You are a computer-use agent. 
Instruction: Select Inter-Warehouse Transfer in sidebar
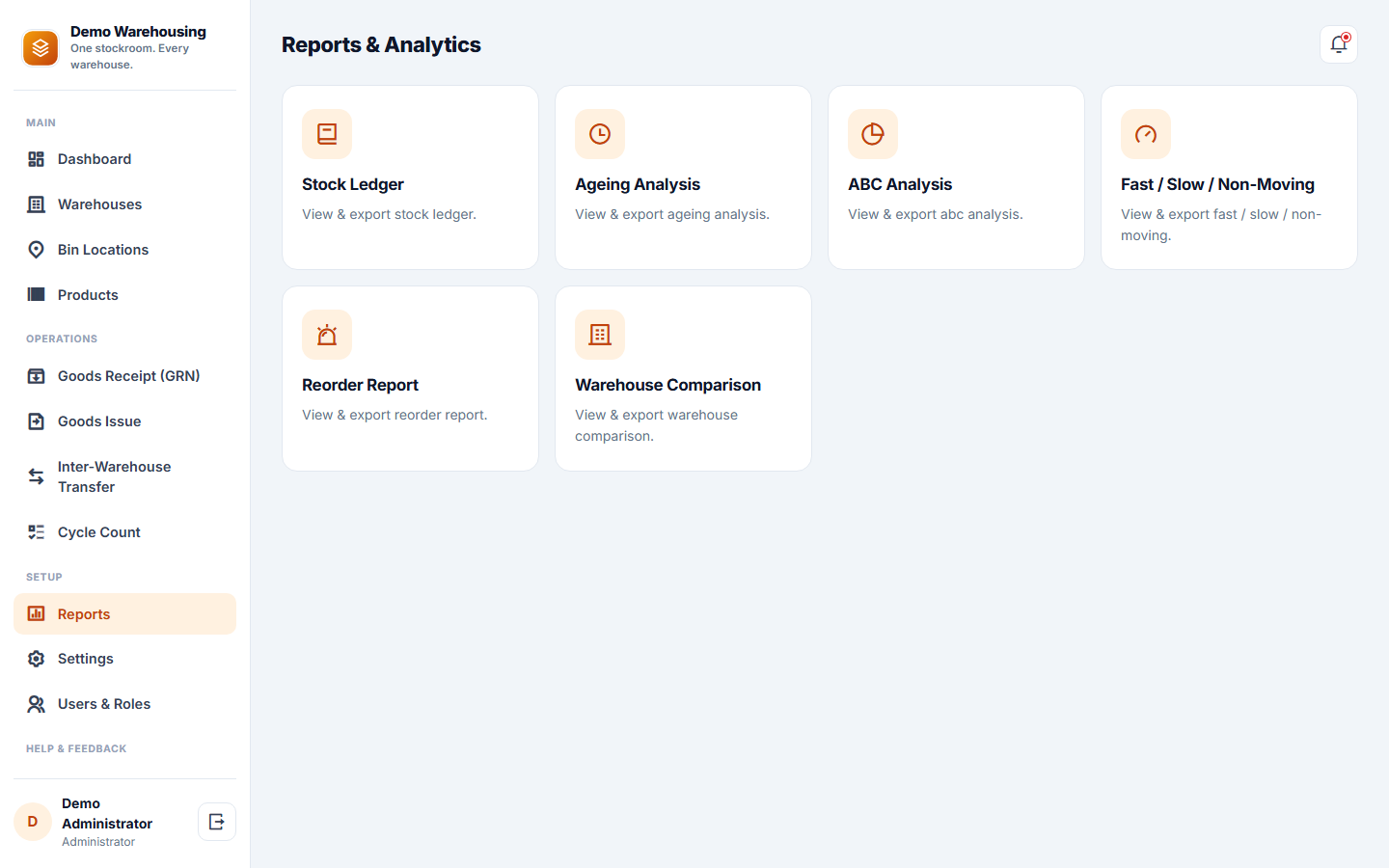coord(124,476)
